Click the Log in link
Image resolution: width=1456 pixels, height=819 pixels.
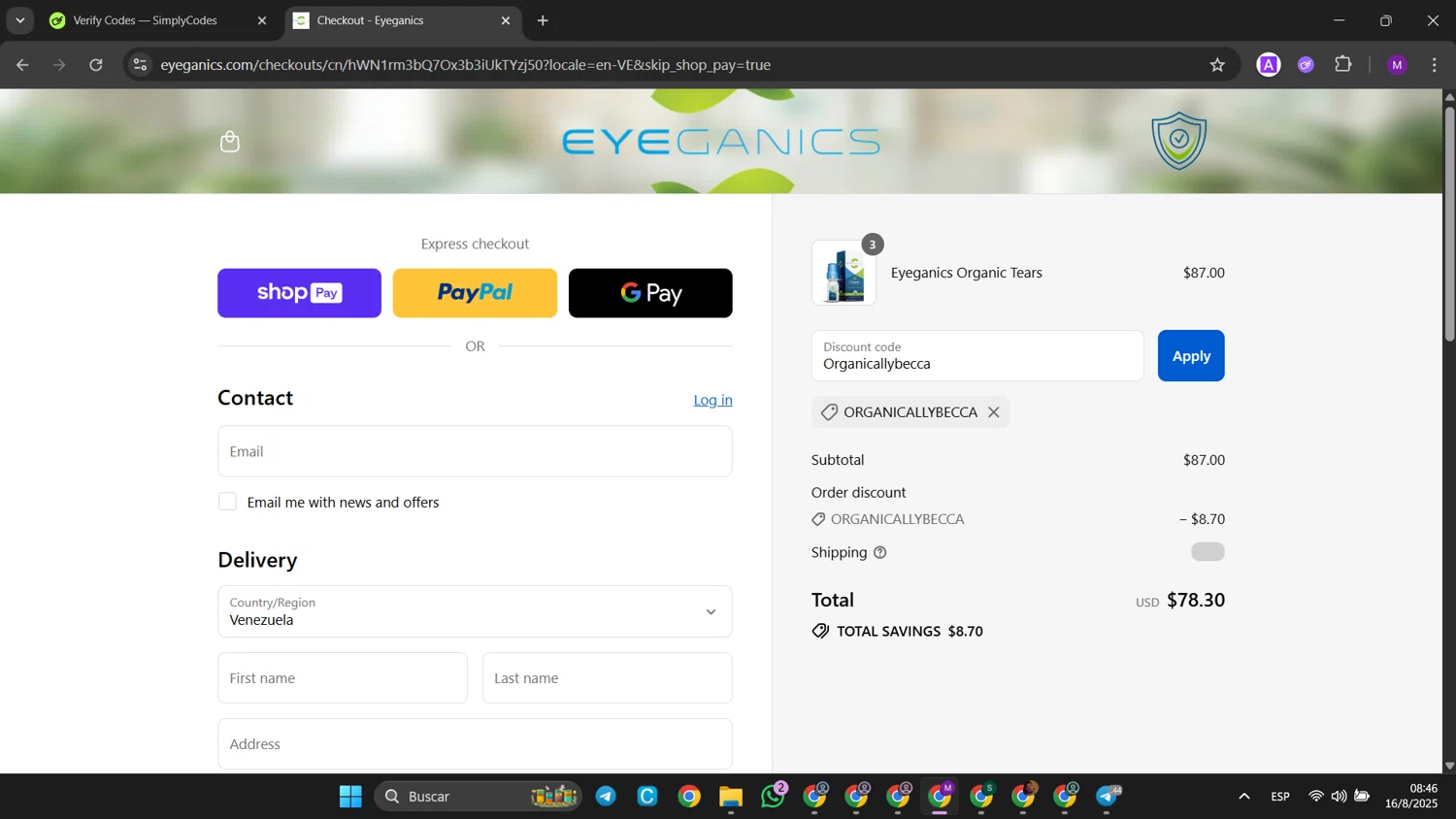coord(712,400)
